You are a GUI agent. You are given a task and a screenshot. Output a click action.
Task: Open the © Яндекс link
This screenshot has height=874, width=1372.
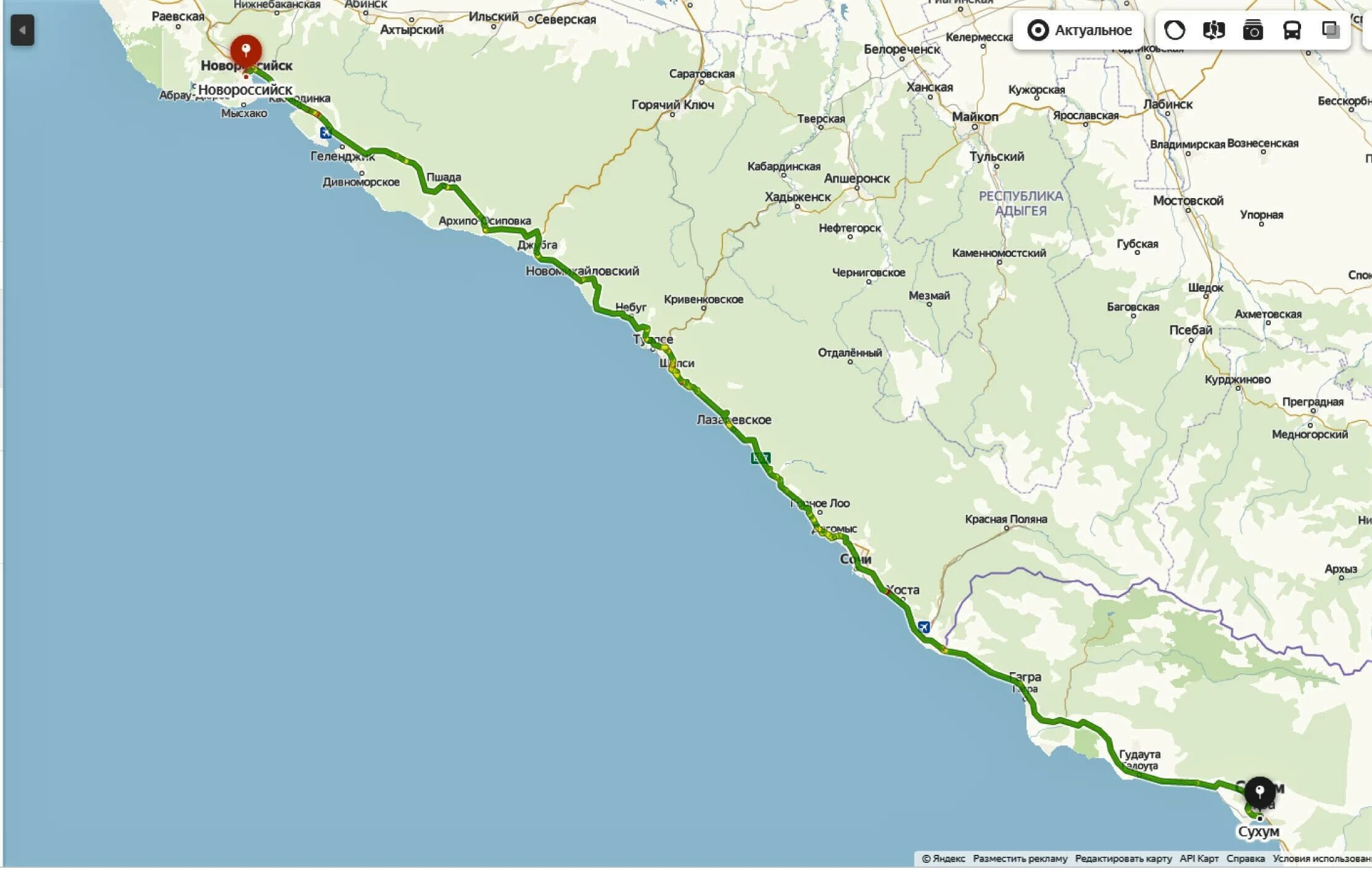coord(943,859)
